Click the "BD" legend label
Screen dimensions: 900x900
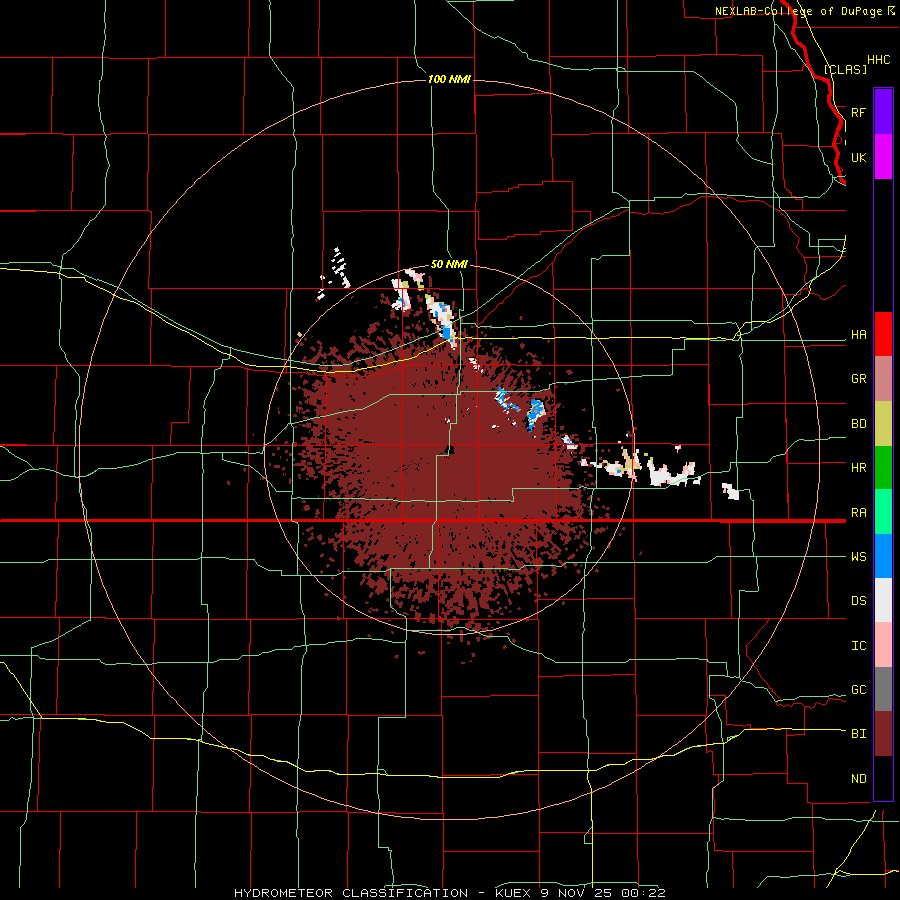click(859, 424)
